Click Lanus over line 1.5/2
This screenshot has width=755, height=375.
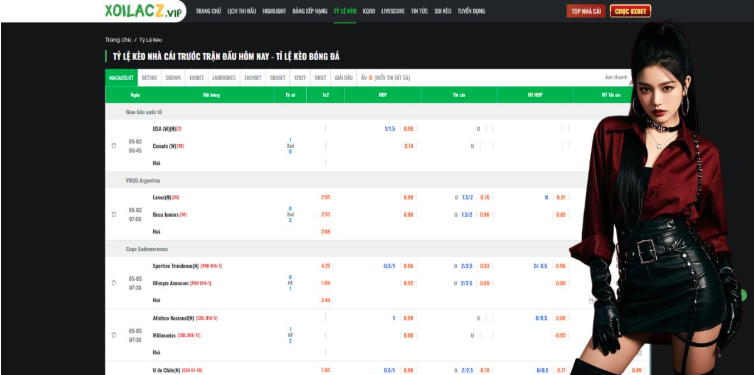tap(467, 197)
